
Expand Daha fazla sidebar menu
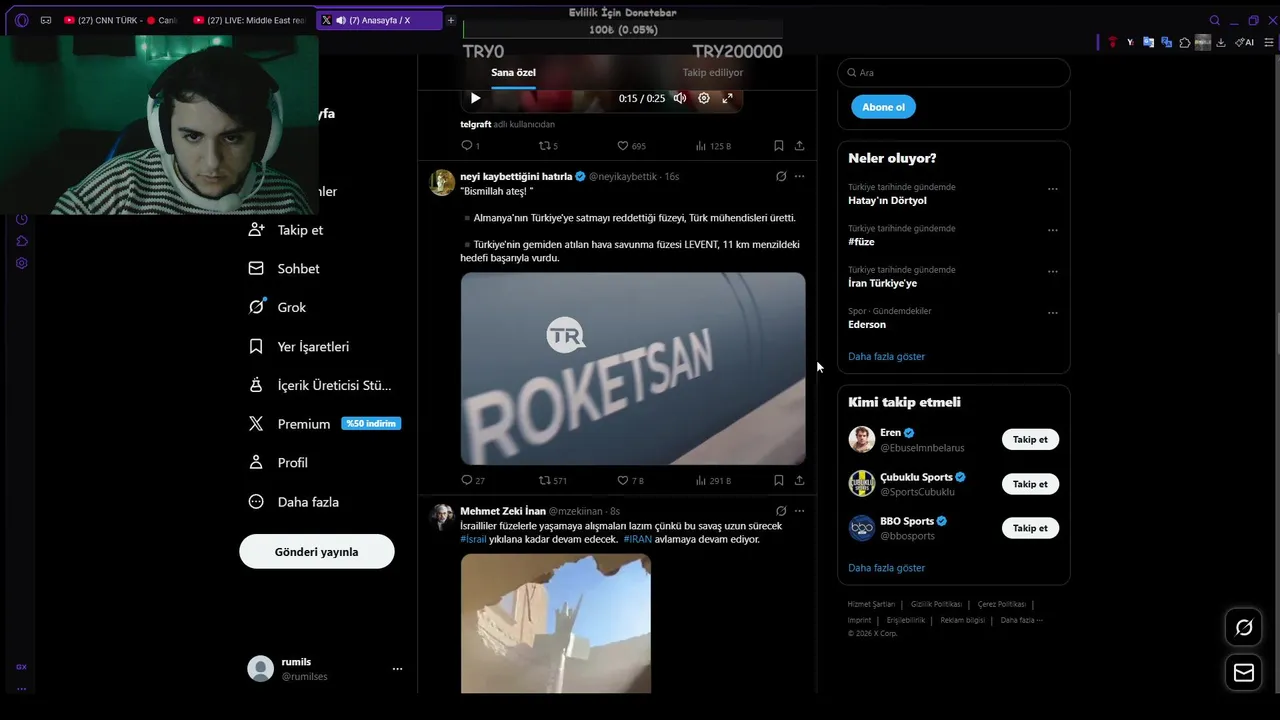click(x=294, y=502)
